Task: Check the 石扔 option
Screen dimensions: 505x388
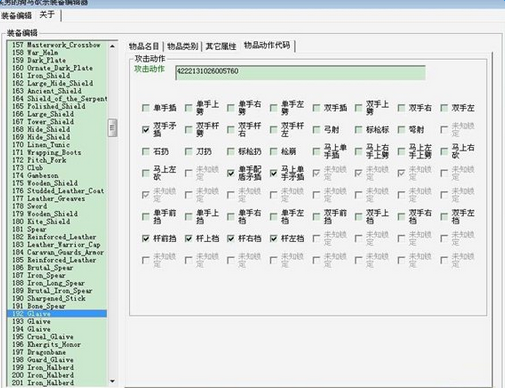Action: coord(146,152)
